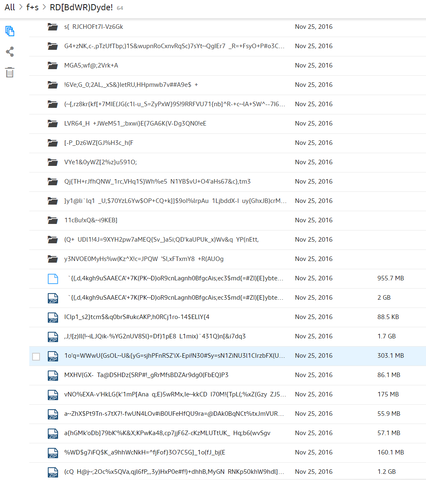Click folder icon beside [-P_Dz6WZ[GJ%H3c_h|F
The image size is (426, 480).
point(53,143)
